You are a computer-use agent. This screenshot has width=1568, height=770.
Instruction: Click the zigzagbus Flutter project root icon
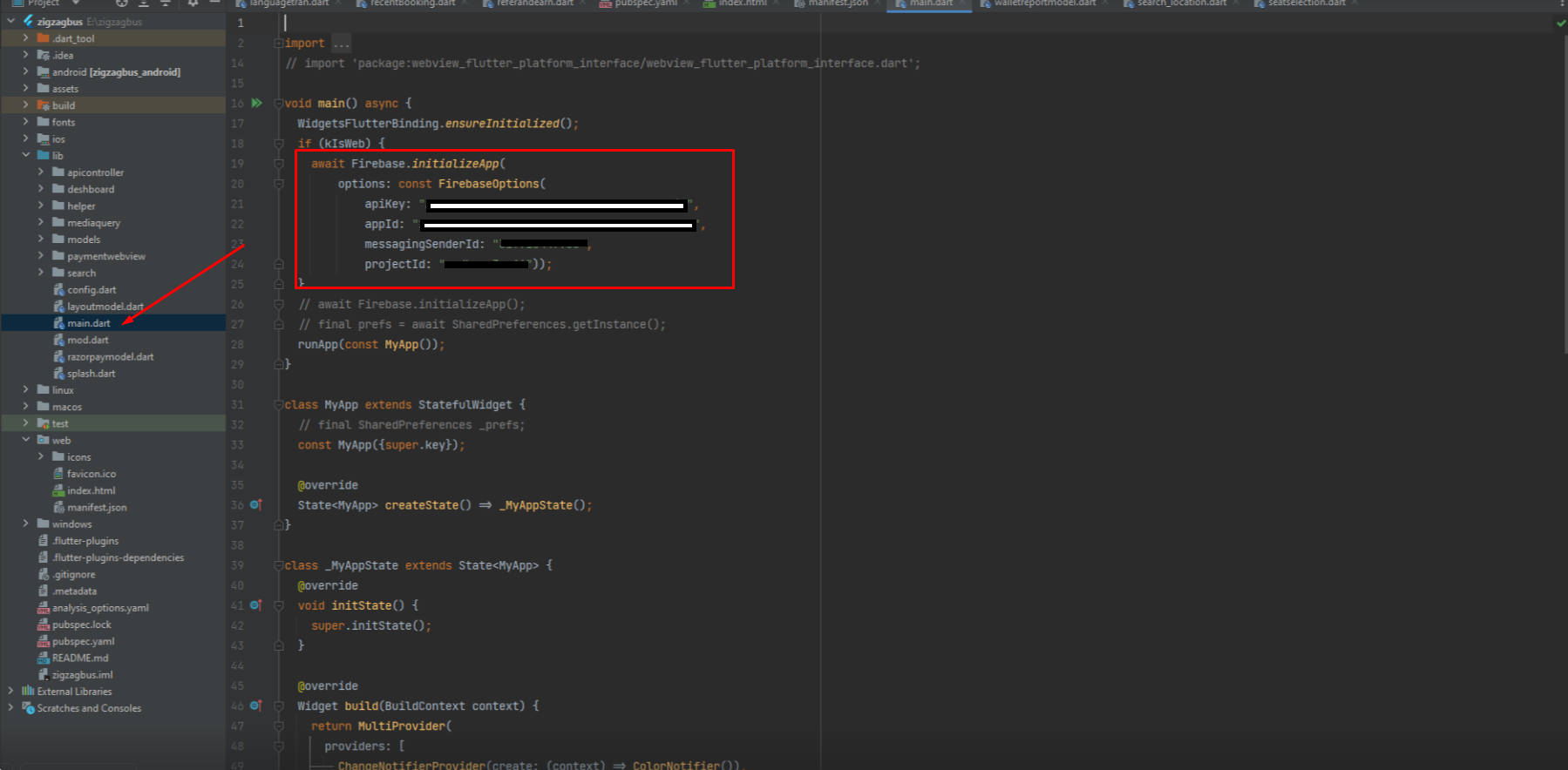coord(28,21)
